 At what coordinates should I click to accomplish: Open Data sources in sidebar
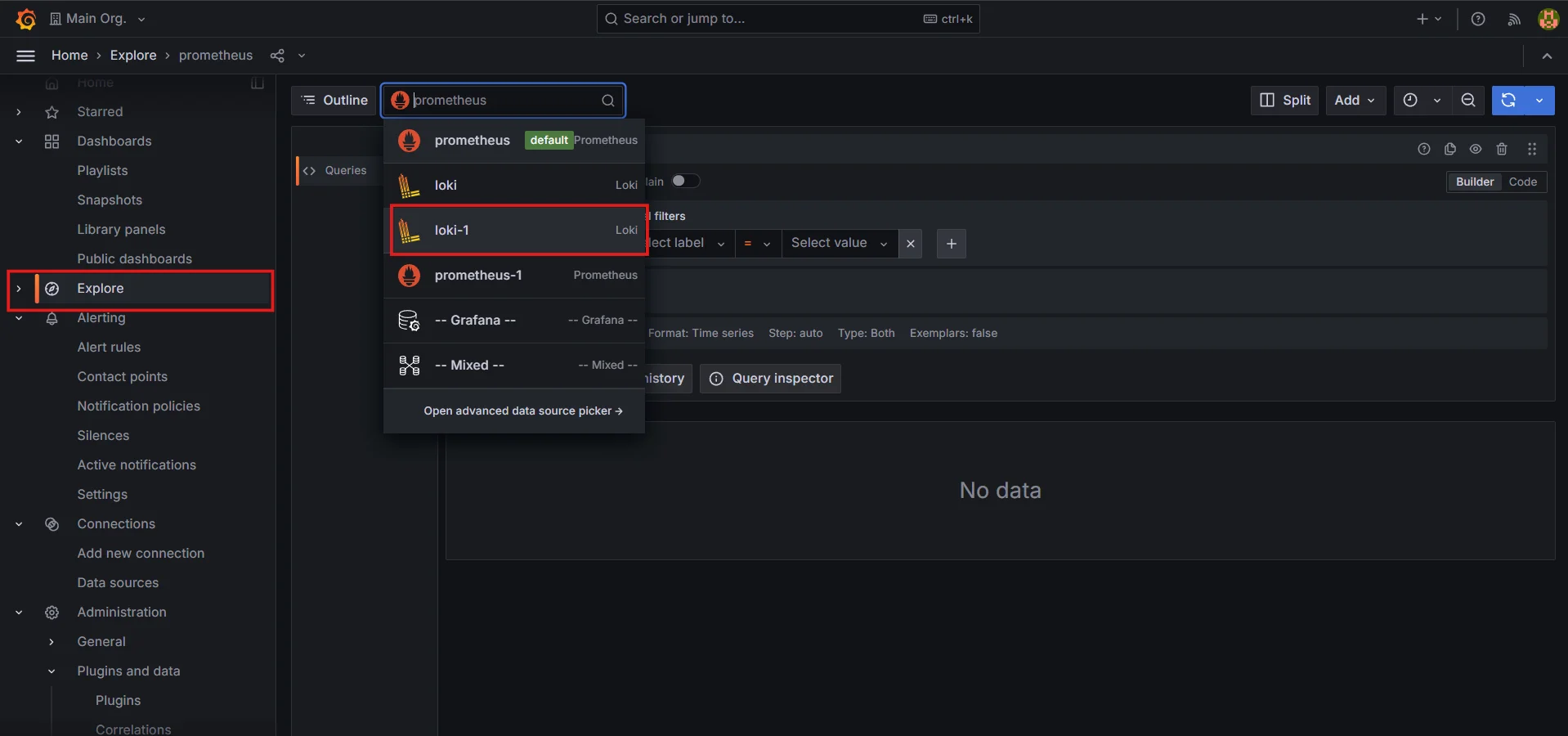118,583
